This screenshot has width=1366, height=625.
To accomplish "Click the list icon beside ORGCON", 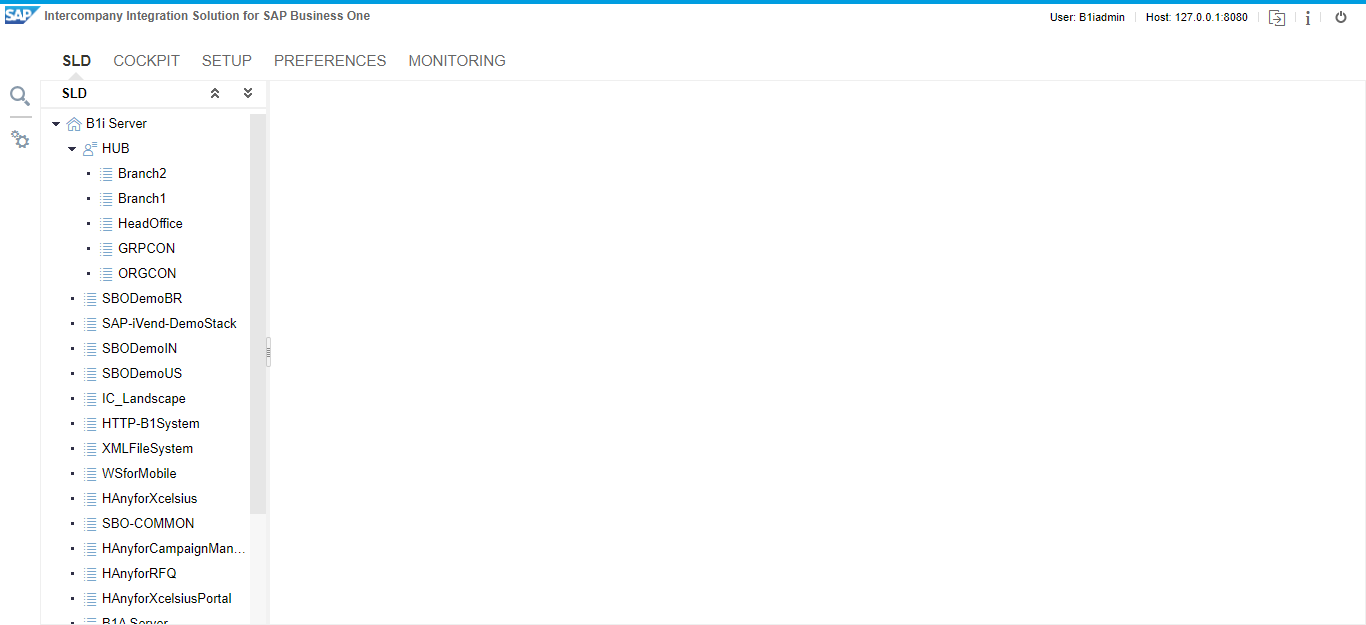I will coord(106,274).
